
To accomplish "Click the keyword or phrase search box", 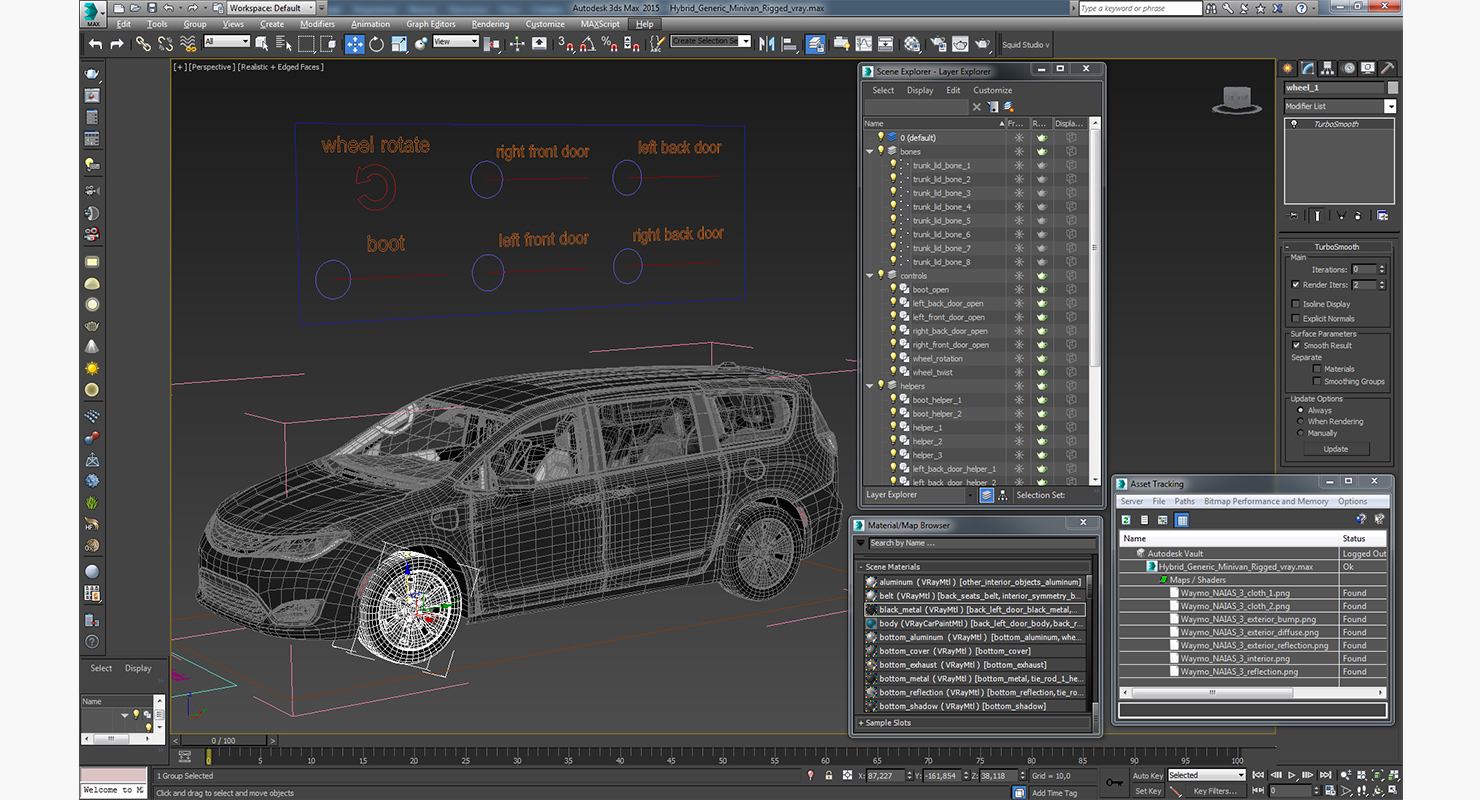I will pyautogui.click(x=1139, y=8).
